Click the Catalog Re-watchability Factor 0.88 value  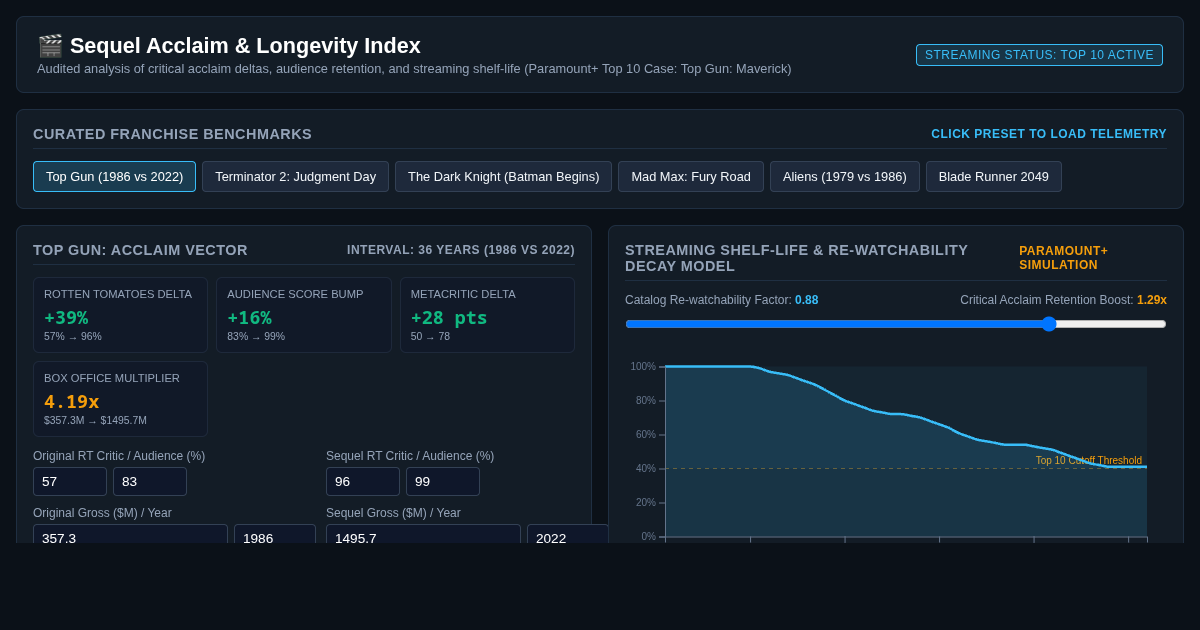coord(806,300)
